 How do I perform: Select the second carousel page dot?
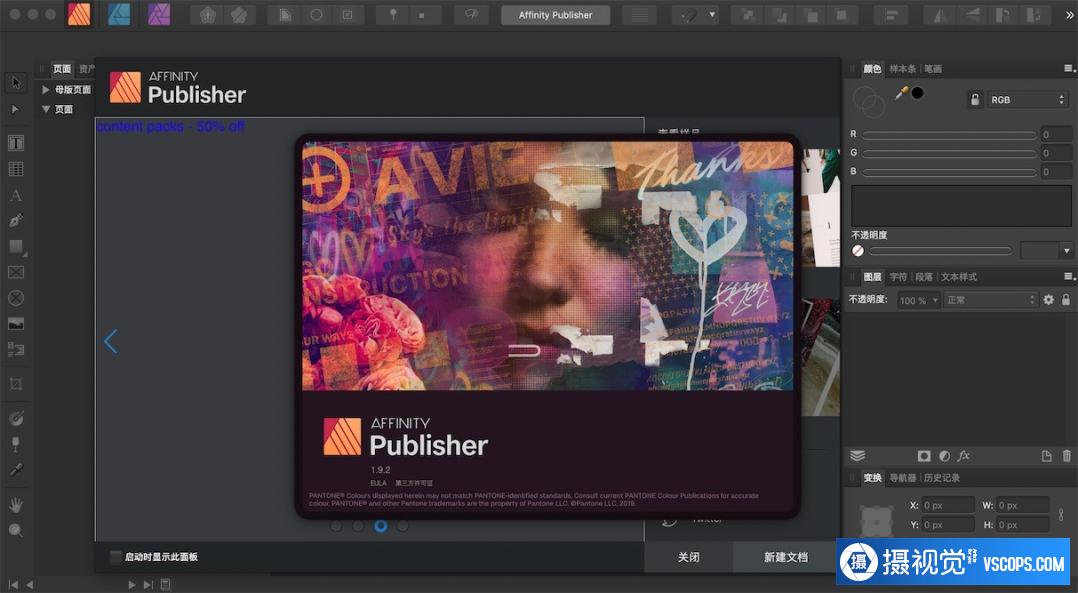(x=358, y=526)
